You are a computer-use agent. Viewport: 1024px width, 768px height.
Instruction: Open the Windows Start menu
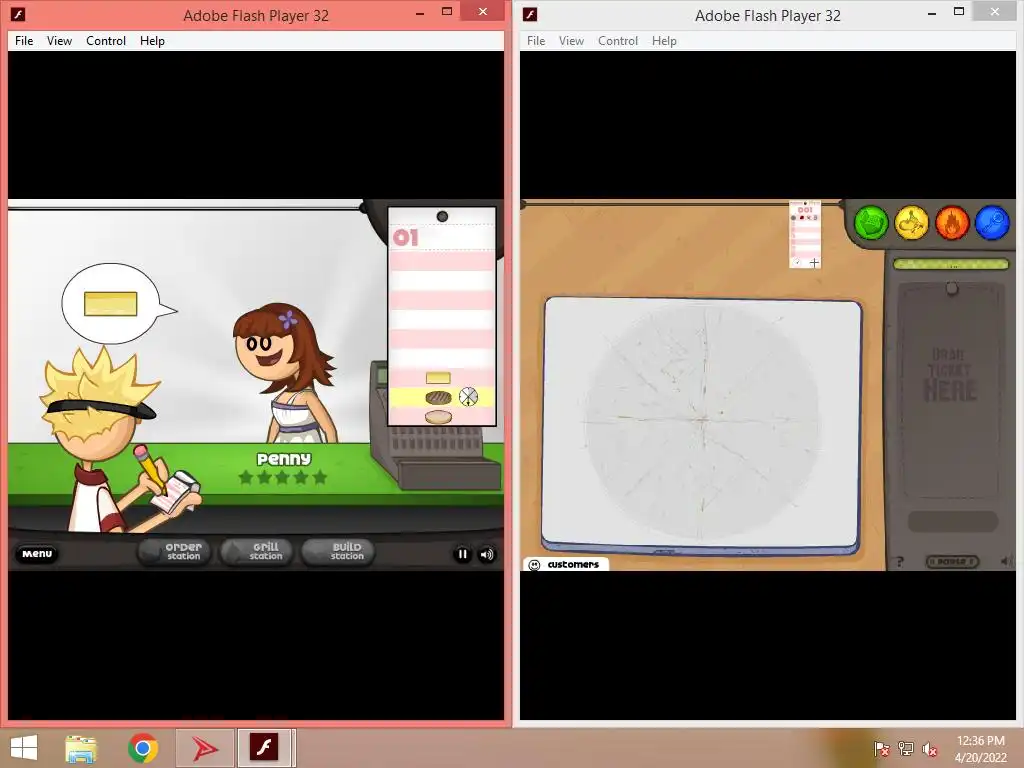pos(24,748)
